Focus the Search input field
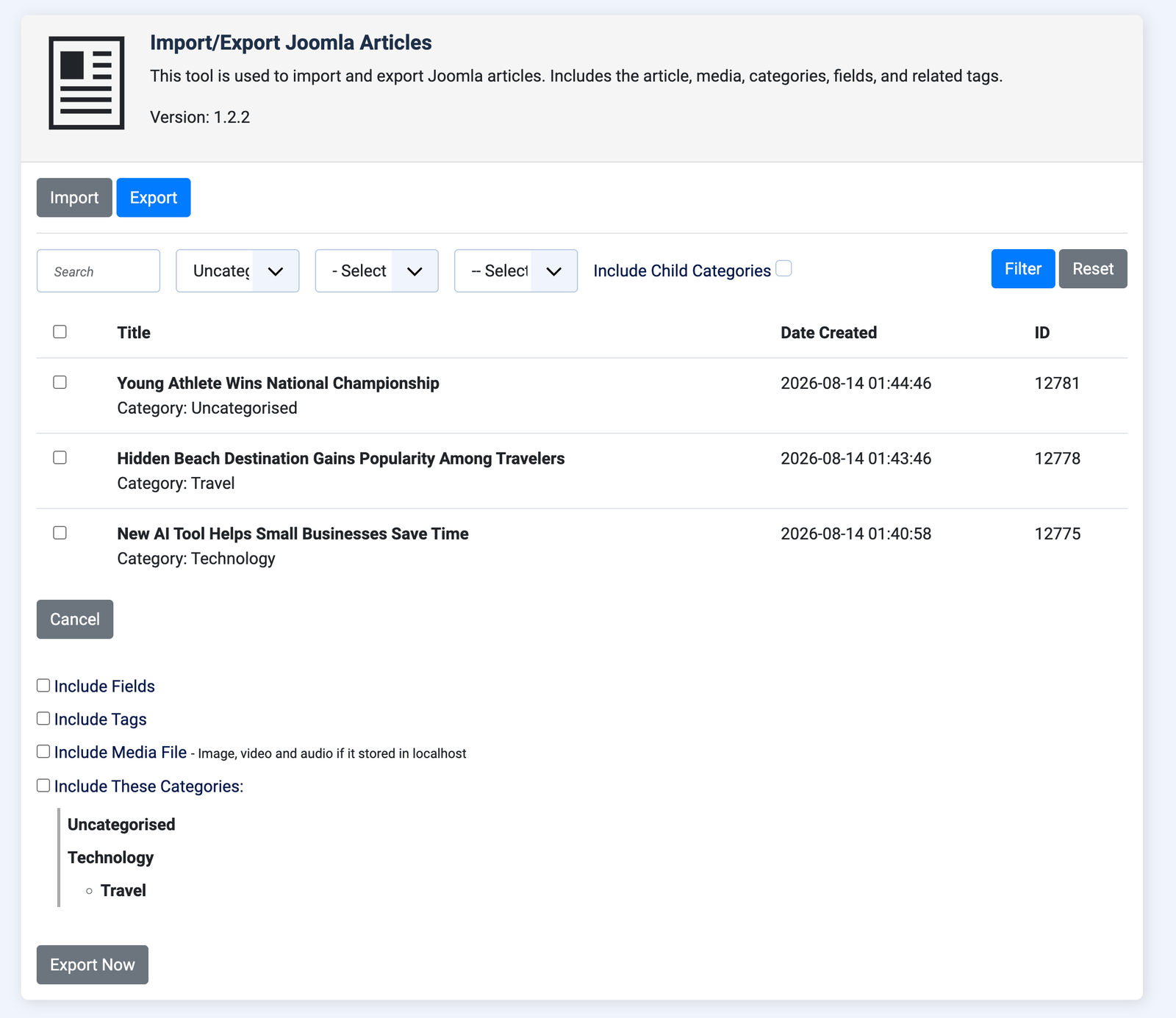The width and height of the screenshot is (1176, 1018). click(x=98, y=270)
